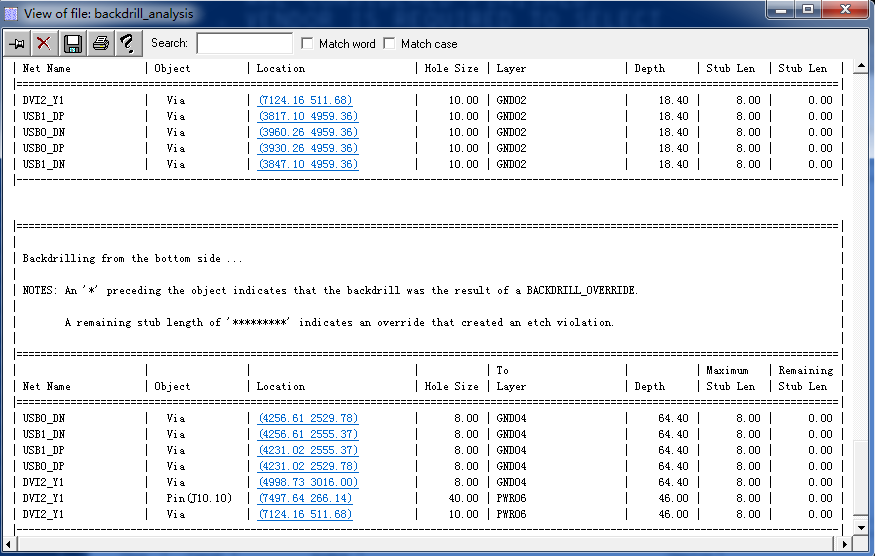Click 18.40 depth in top DVI2_Y1 row
The height and width of the screenshot is (556, 875).
point(673,100)
